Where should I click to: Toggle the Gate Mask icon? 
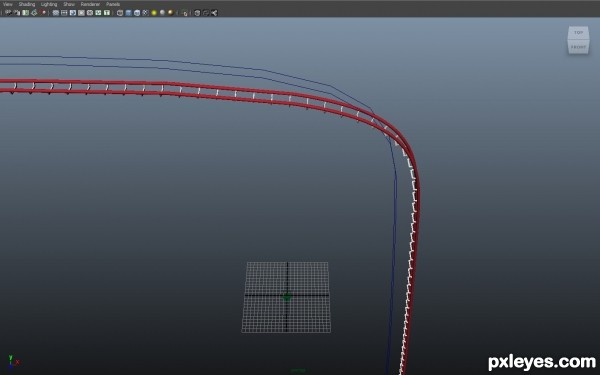[81, 13]
